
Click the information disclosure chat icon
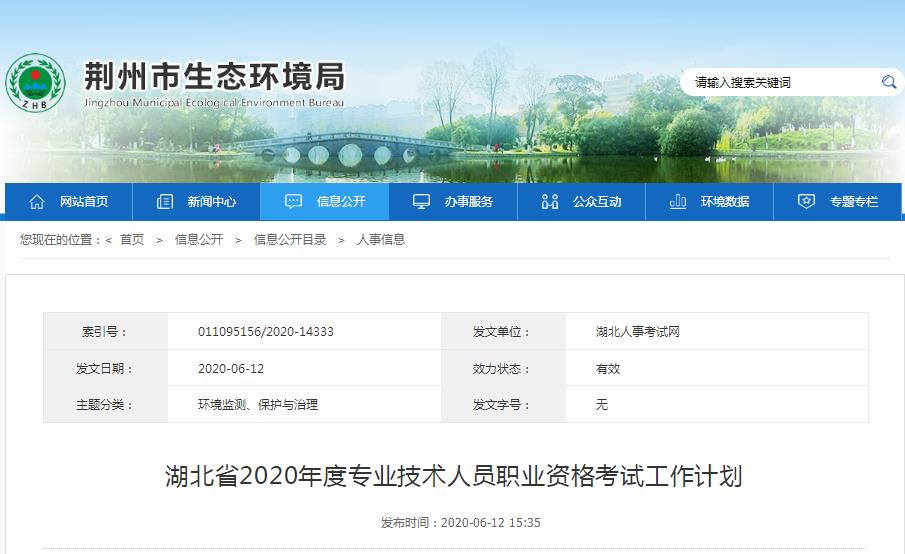point(293,202)
